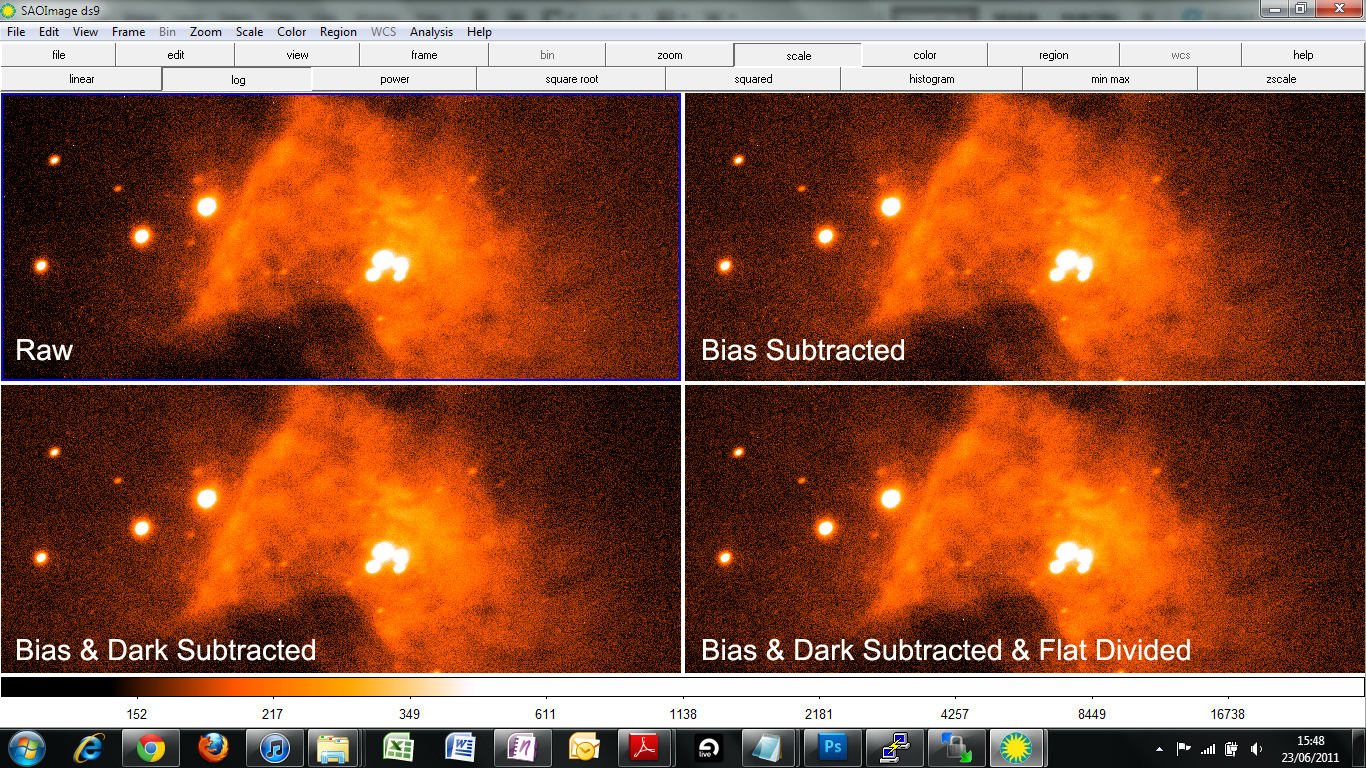Open Microsoft Word from the taskbar
Viewport: 1366px width, 768px height.
coord(461,748)
